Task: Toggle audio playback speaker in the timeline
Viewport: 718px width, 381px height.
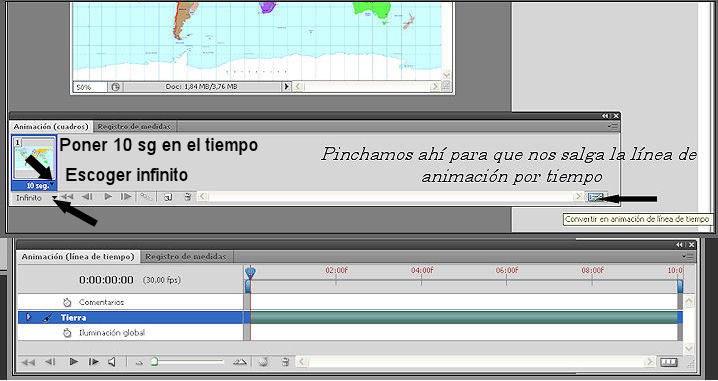Action: 112,362
